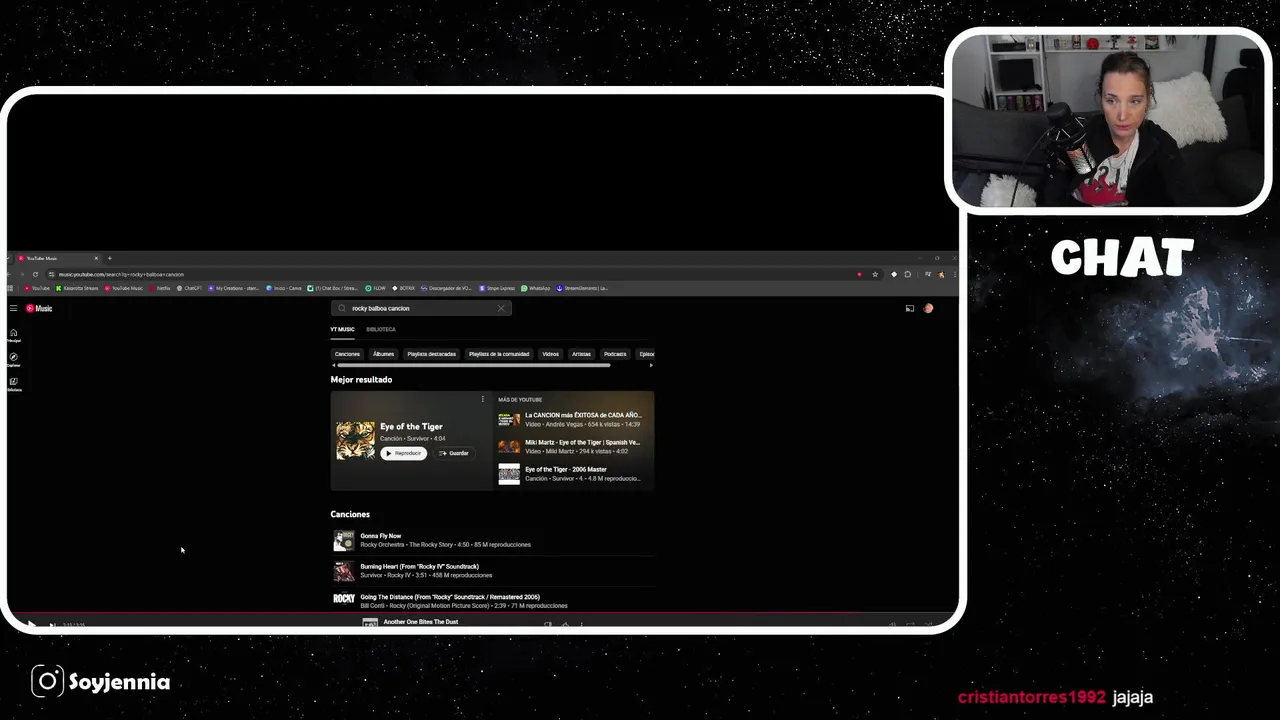The image size is (1280, 720).
Task: Filter results by Artistas chip
Action: click(581, 354)
